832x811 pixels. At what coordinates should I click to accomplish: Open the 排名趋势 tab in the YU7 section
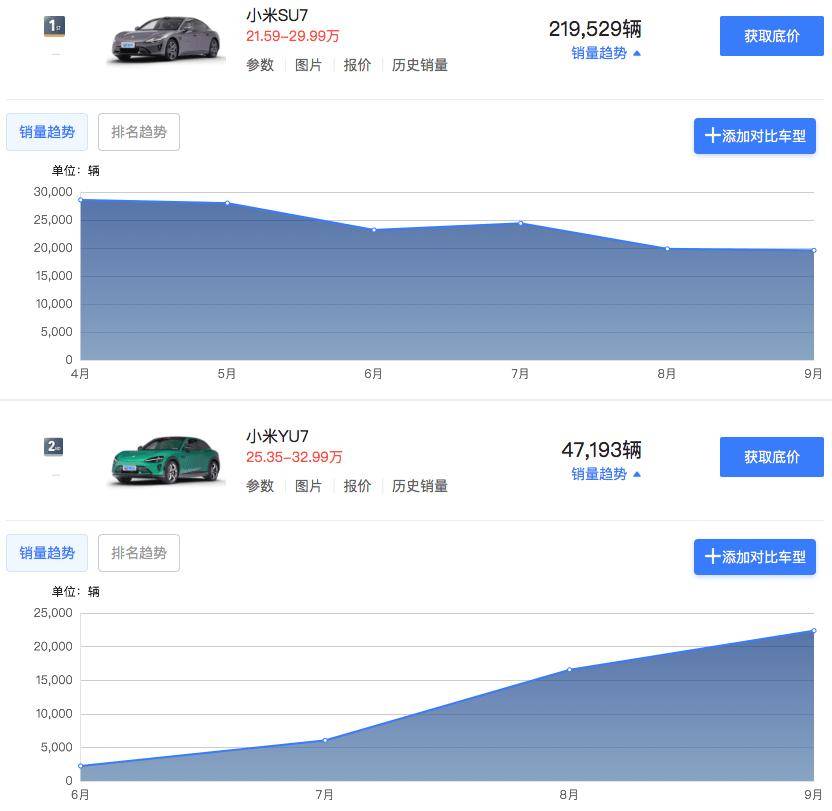point(138,552)
